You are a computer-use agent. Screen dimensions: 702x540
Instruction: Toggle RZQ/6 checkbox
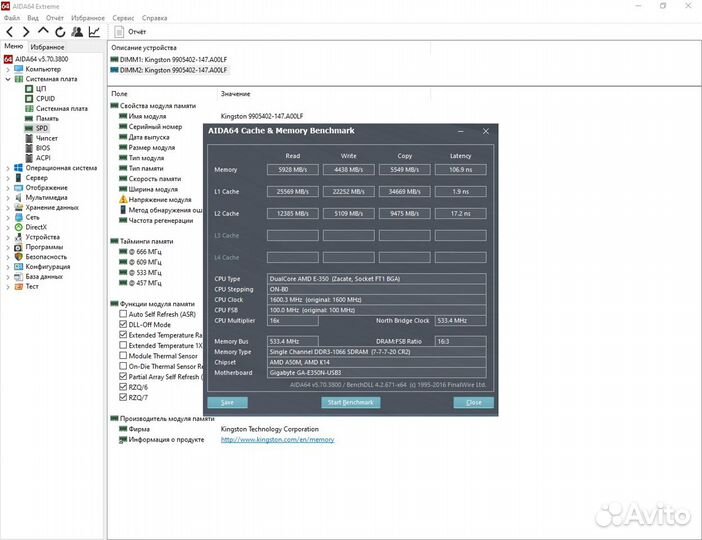[123, 387]
